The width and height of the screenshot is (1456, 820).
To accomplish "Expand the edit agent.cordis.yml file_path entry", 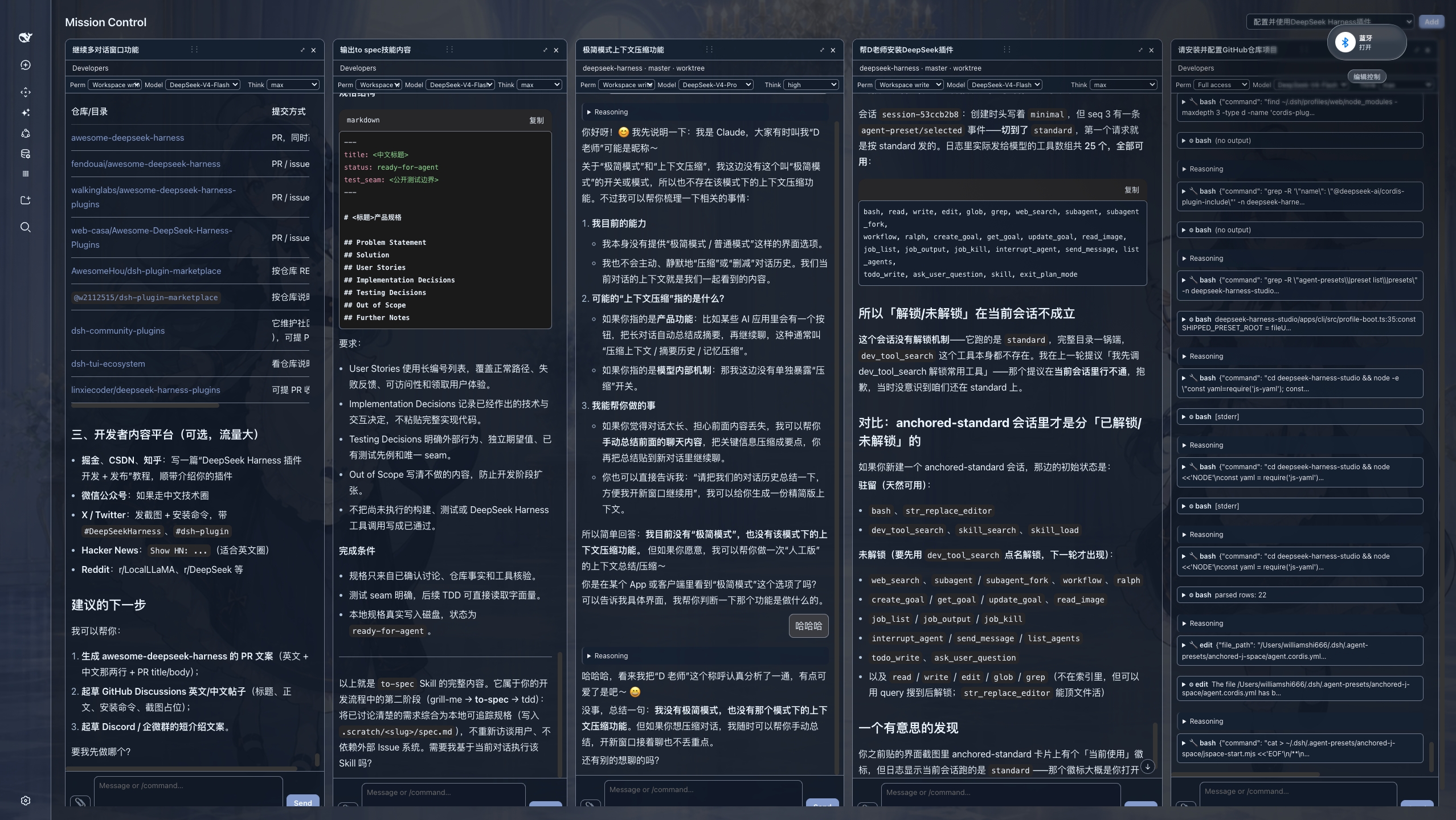I will [x=1300, y=650].
